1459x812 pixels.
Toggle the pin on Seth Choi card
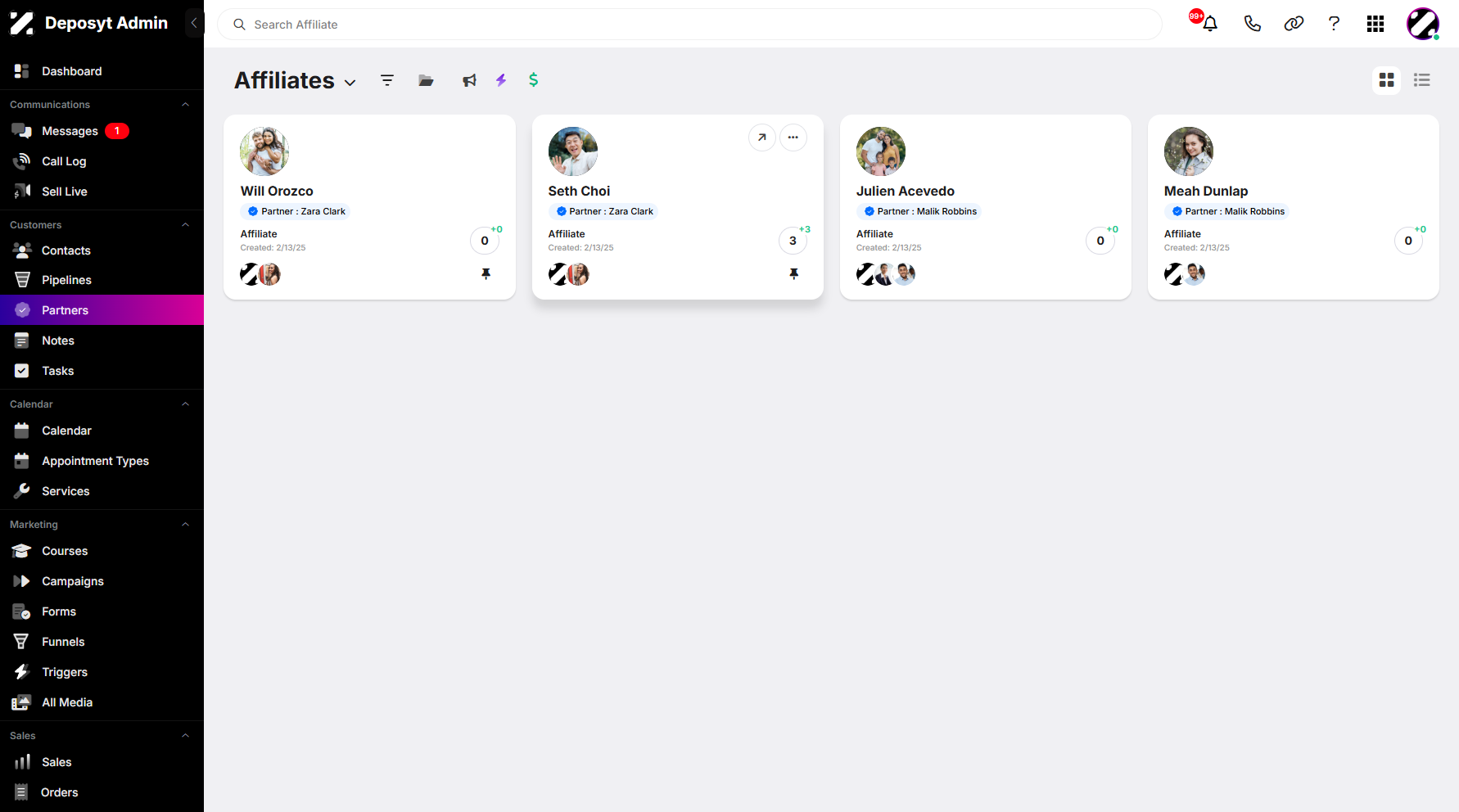click(x=794, y=274)
